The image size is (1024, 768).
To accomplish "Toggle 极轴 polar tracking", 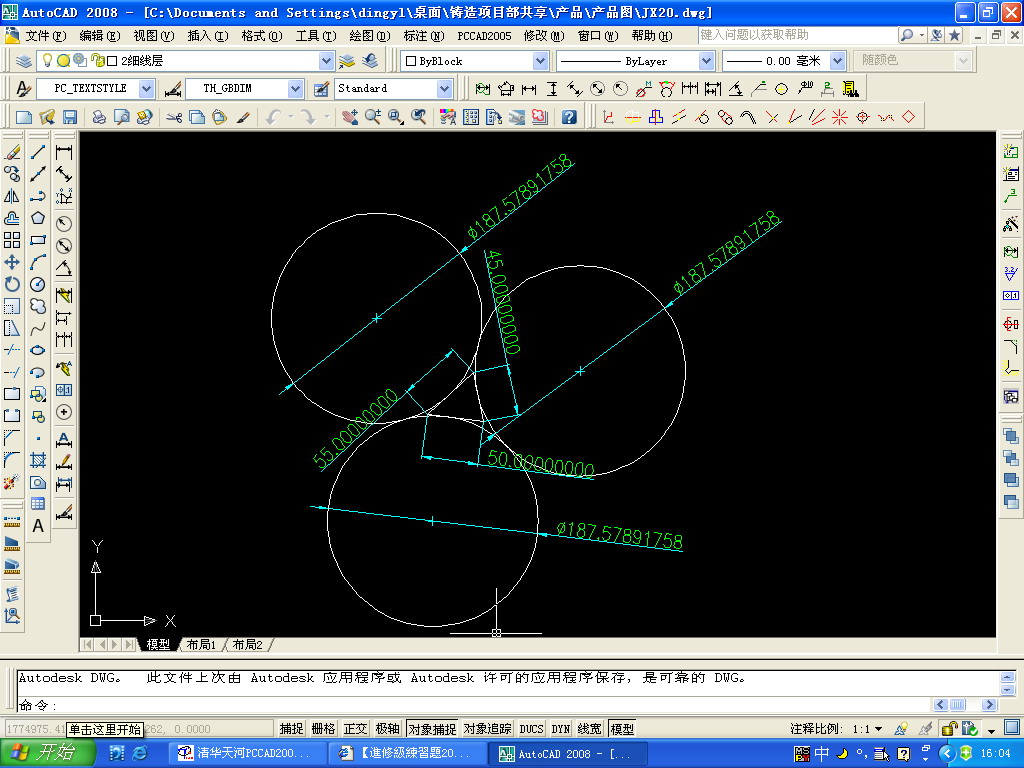I will point(387,729).
